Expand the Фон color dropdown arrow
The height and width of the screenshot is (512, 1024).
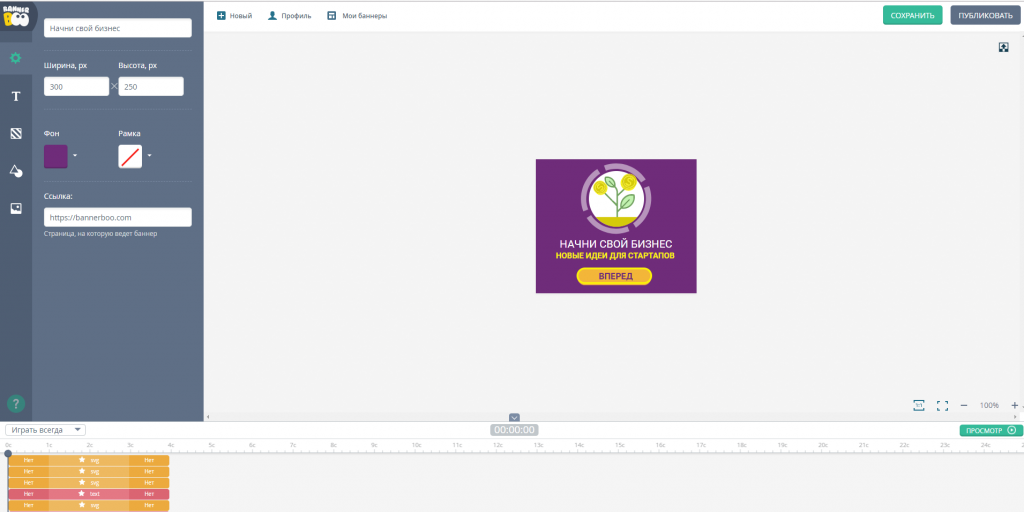75,156
